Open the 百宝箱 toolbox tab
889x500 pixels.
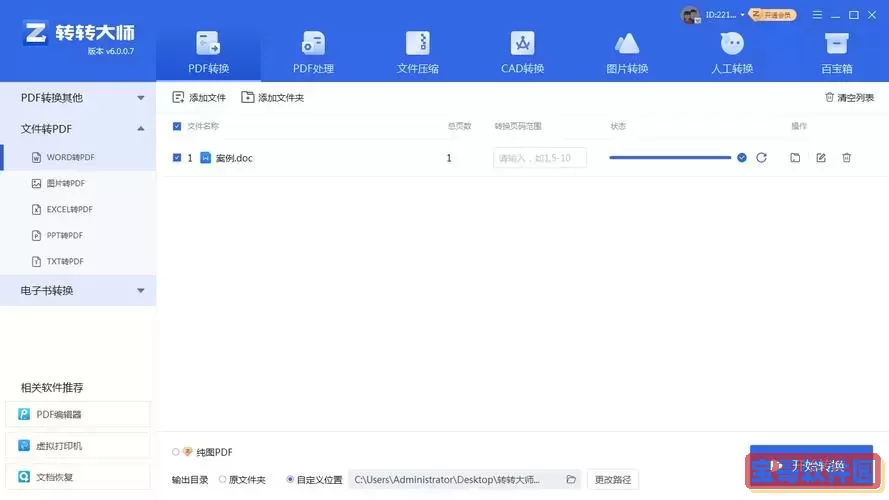tap(837, 53)
